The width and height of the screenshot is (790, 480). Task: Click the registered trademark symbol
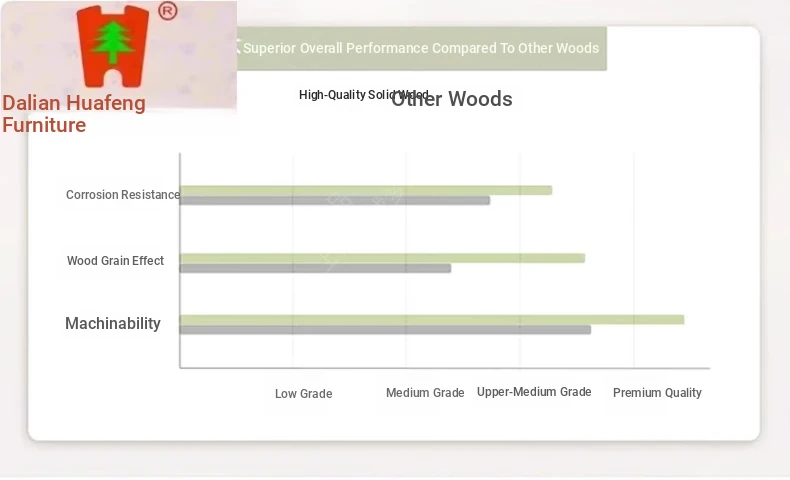point(168,11)
